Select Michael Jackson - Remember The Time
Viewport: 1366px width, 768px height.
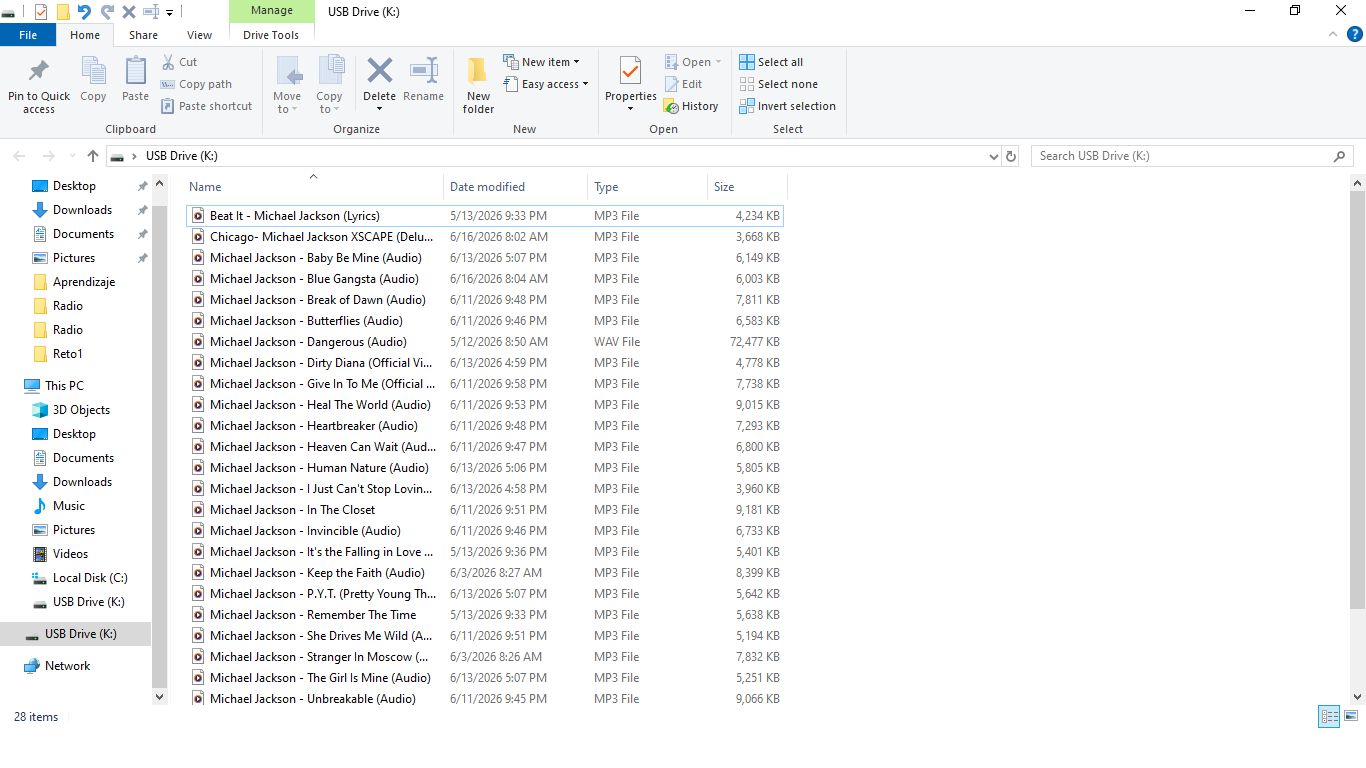point(484,615)
